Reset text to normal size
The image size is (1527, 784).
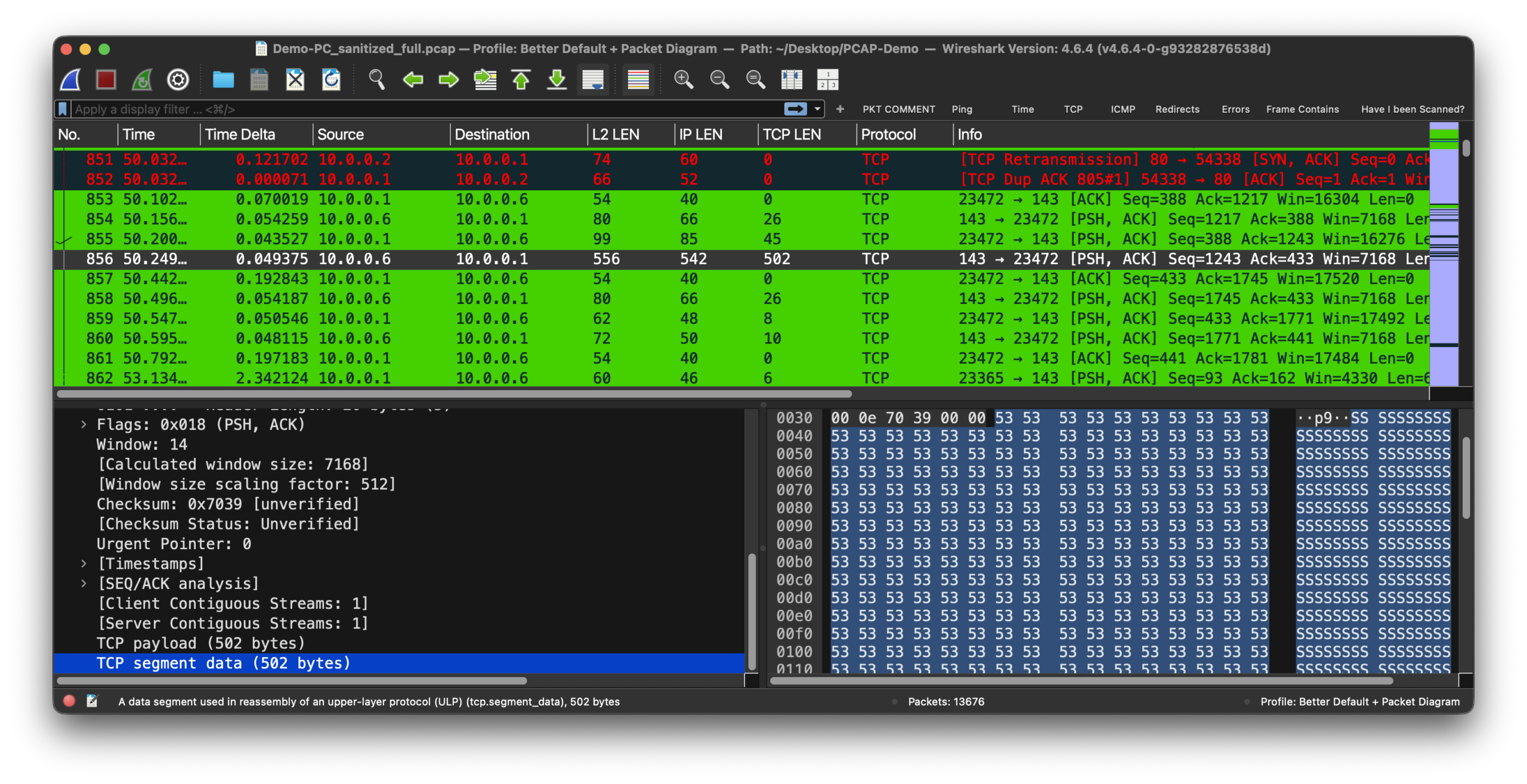pyautogui.click(x=756, y=79)
